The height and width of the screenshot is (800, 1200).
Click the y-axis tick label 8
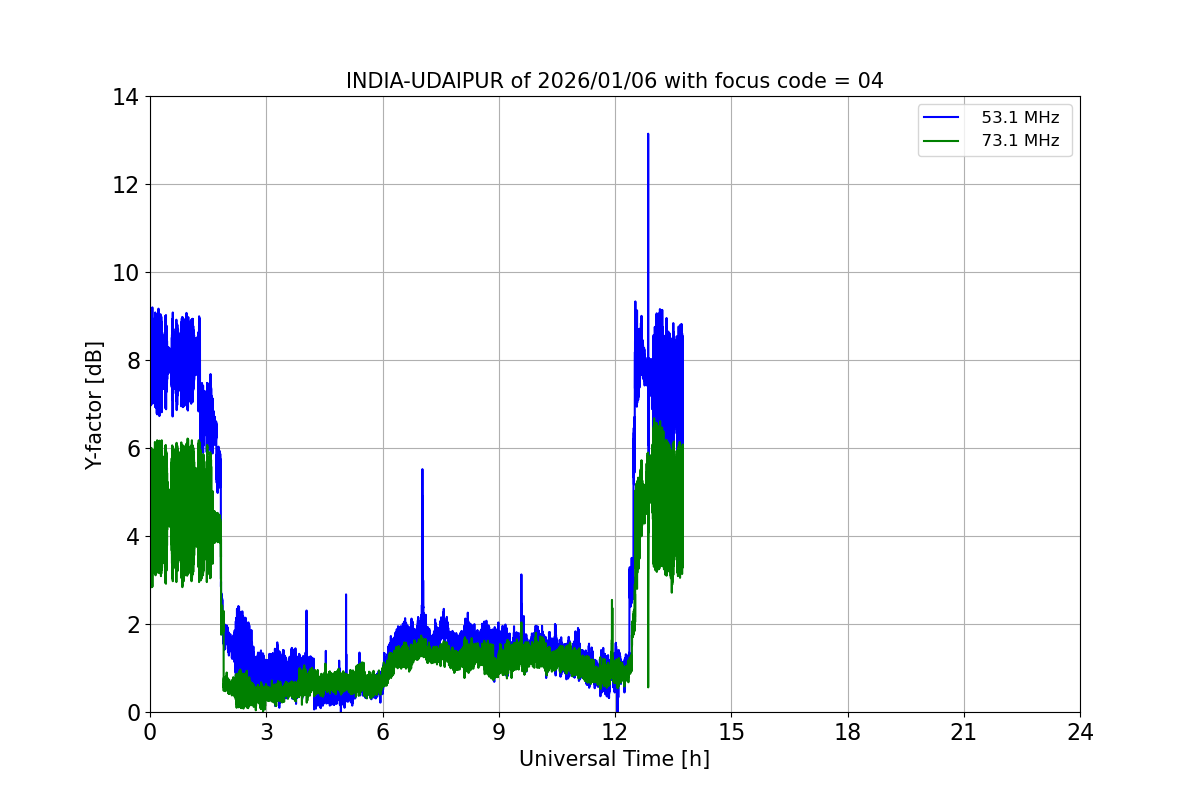[133, 361]
